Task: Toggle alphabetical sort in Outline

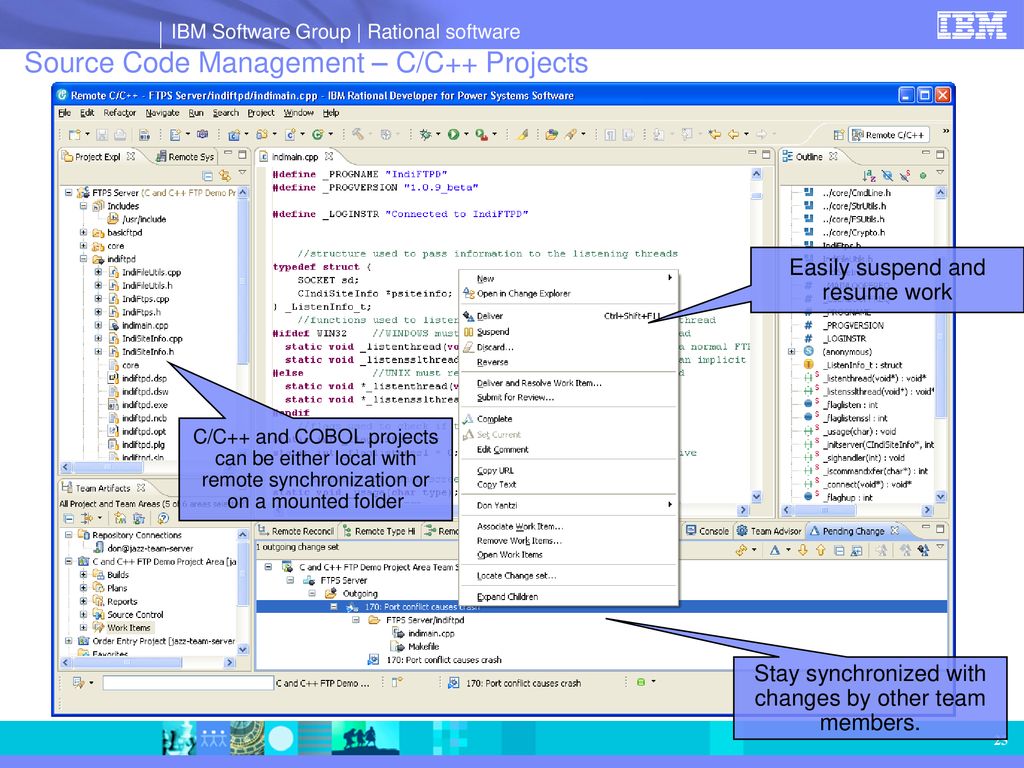Action: 868,175
